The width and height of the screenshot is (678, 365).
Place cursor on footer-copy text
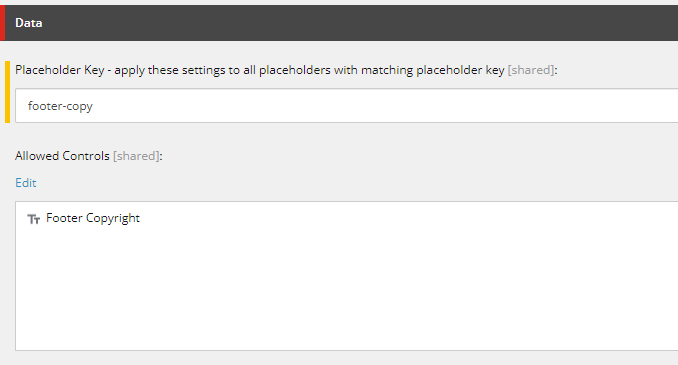coord(60,106)
